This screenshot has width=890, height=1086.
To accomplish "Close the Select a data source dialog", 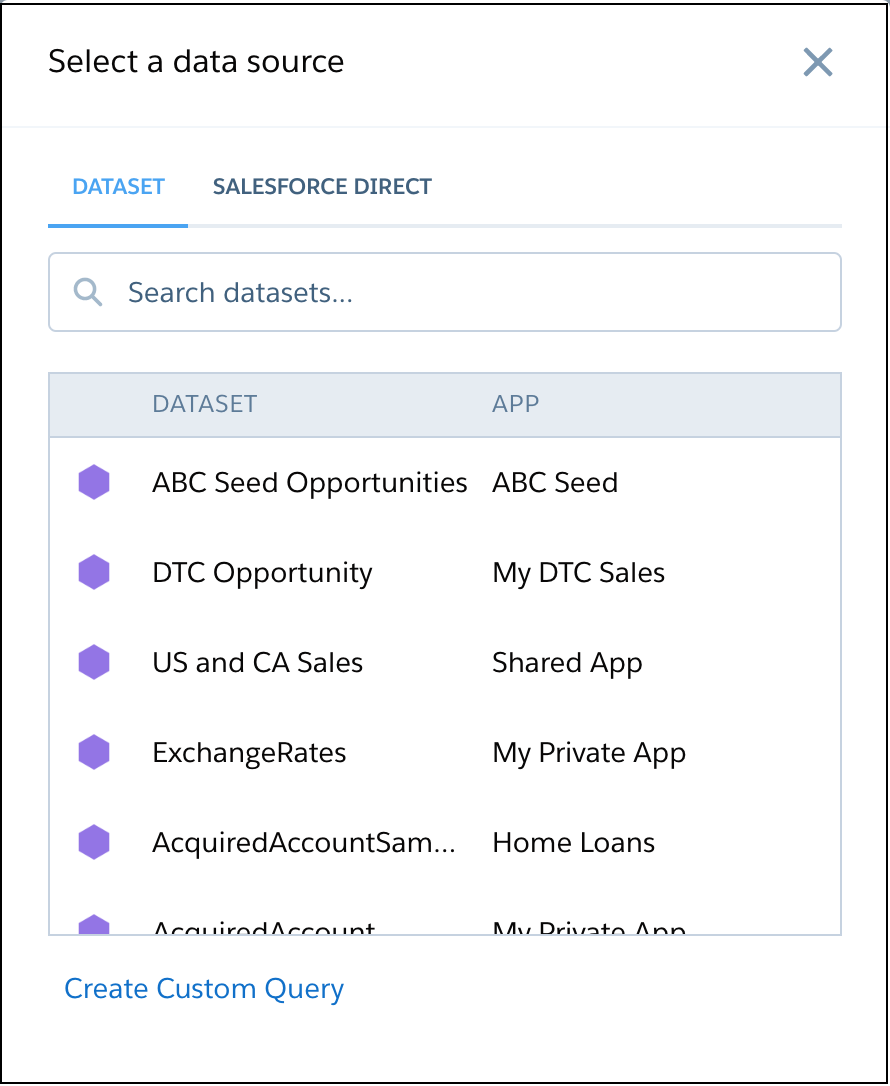I will pos(817,62).
